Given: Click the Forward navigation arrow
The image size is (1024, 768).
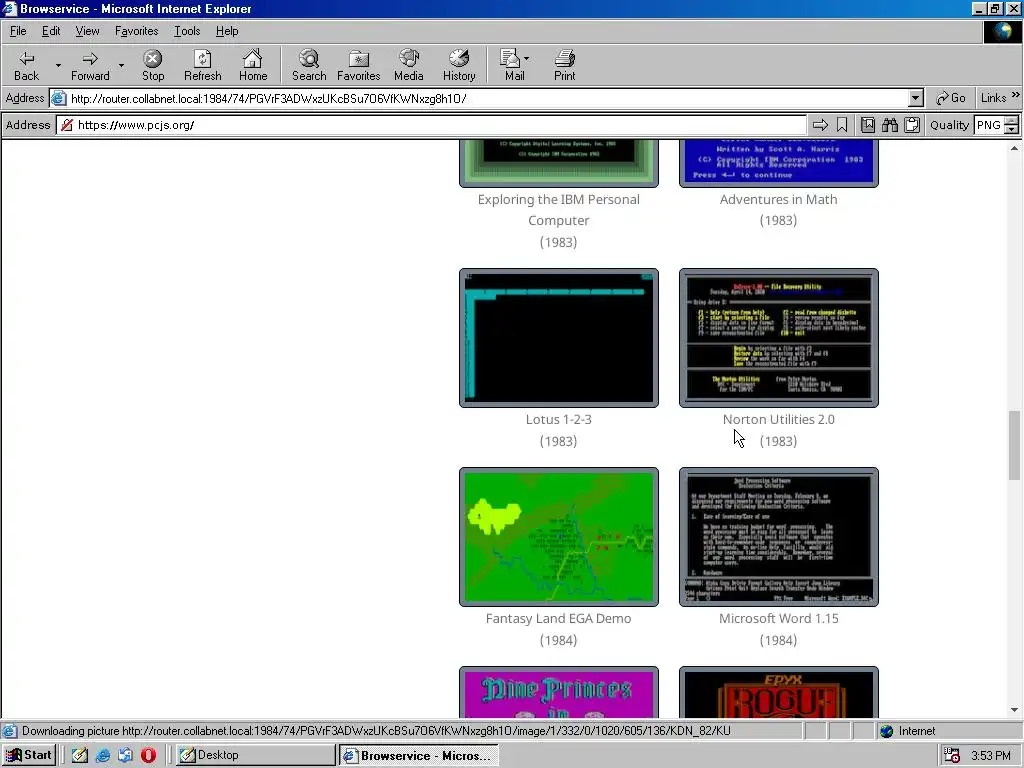Looking at the screenshot, I should (x=90, y=65).
